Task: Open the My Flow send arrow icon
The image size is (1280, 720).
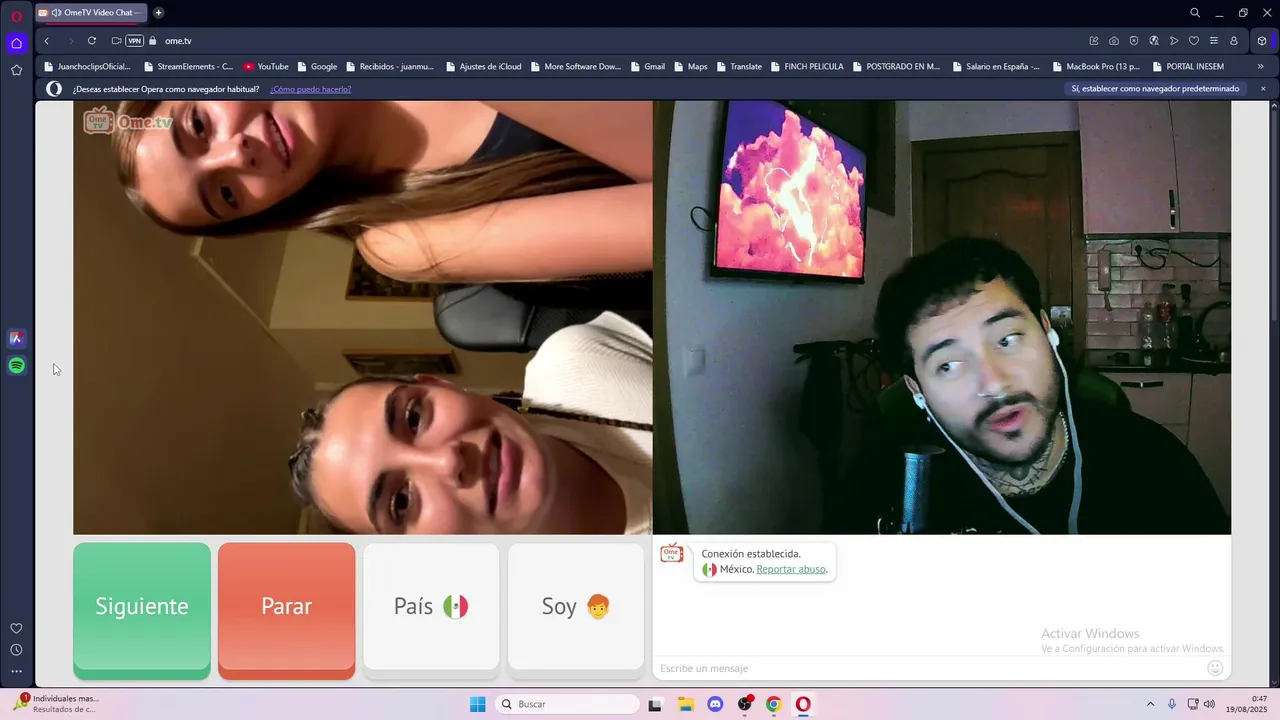Action: [x=1173, y=41]
